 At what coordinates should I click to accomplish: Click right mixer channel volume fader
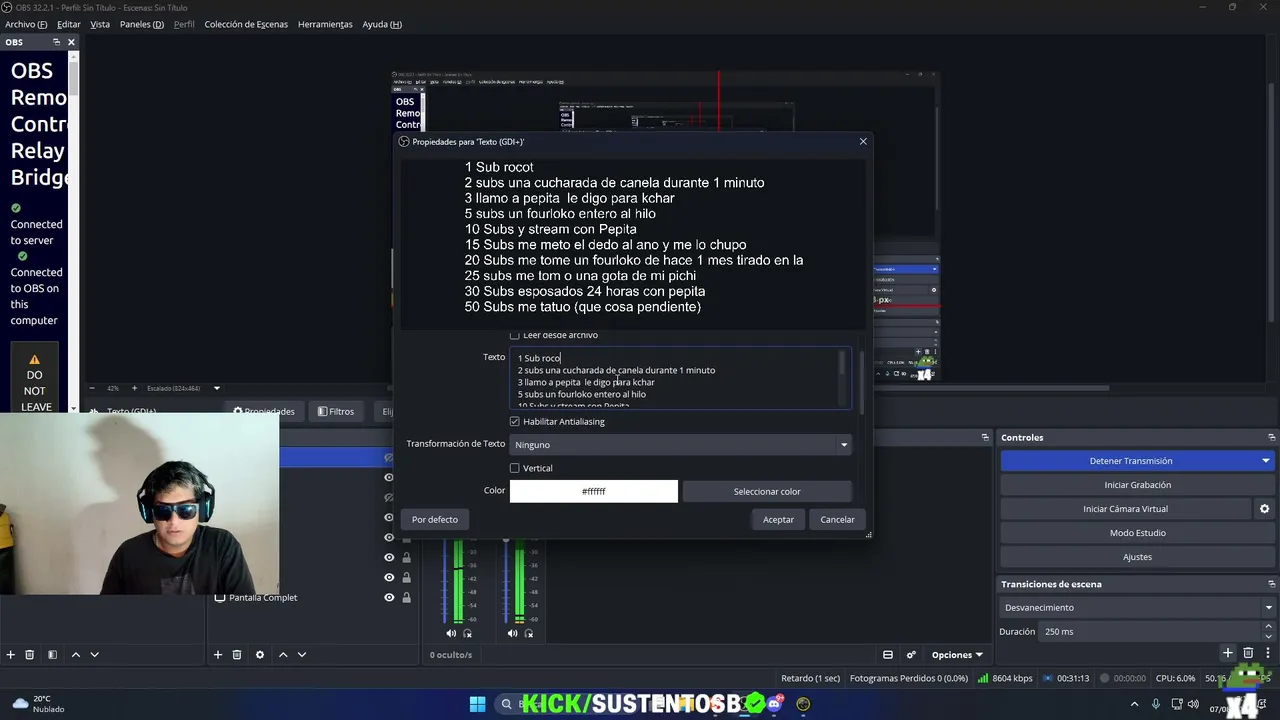pos(505,580)
